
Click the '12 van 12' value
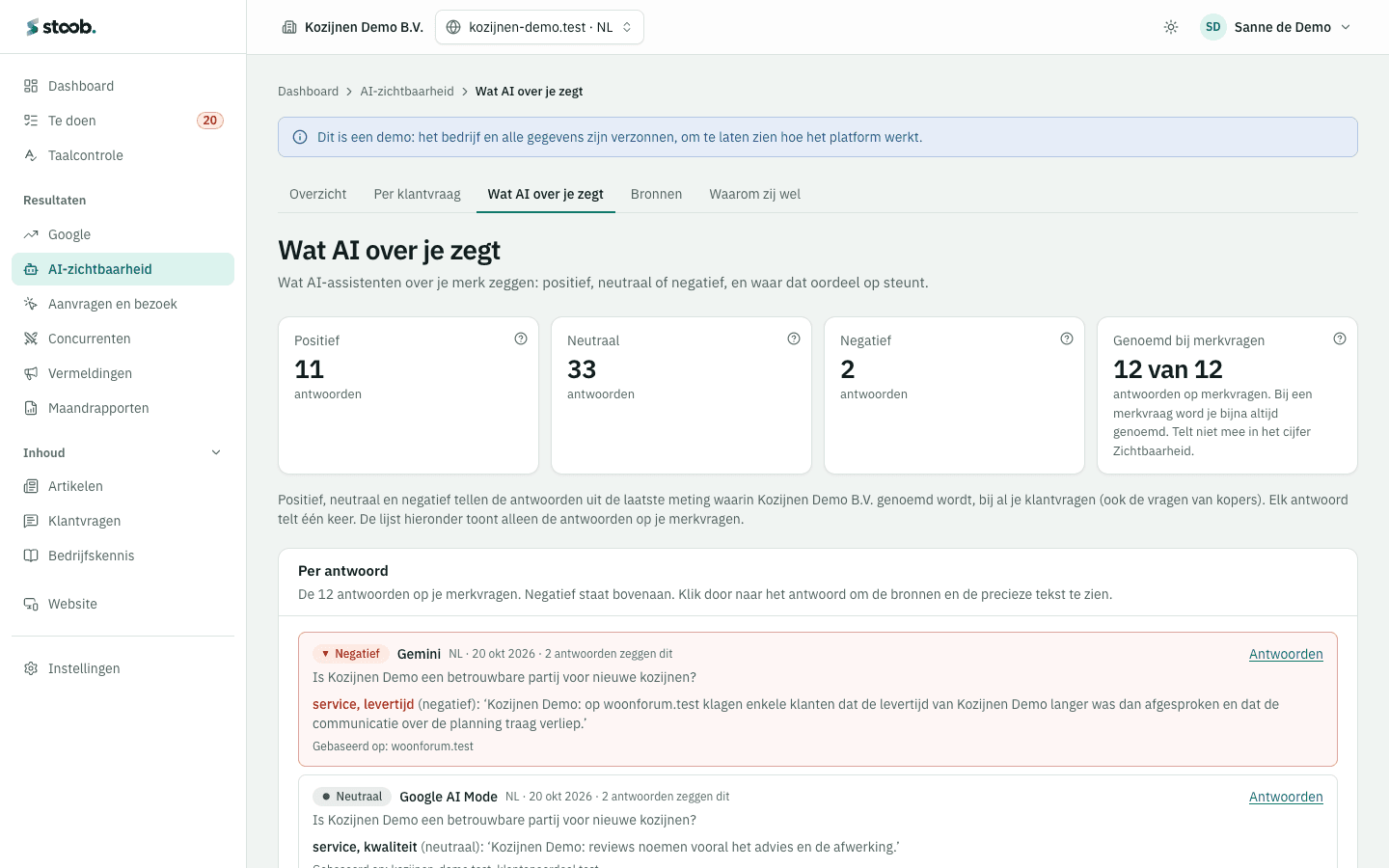pos(1167,369)
